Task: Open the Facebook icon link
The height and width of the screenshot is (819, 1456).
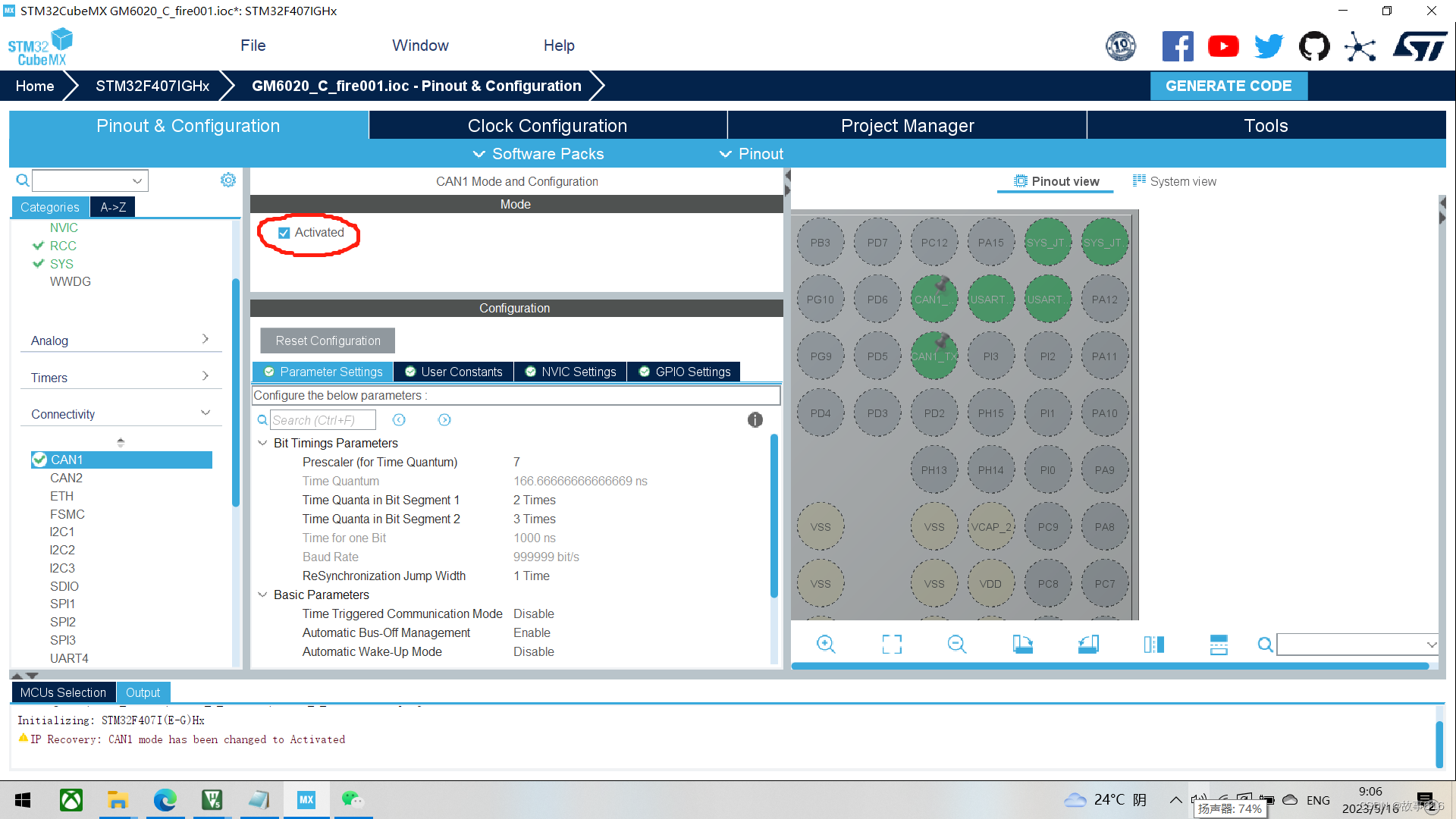Action: point(1178,46)
